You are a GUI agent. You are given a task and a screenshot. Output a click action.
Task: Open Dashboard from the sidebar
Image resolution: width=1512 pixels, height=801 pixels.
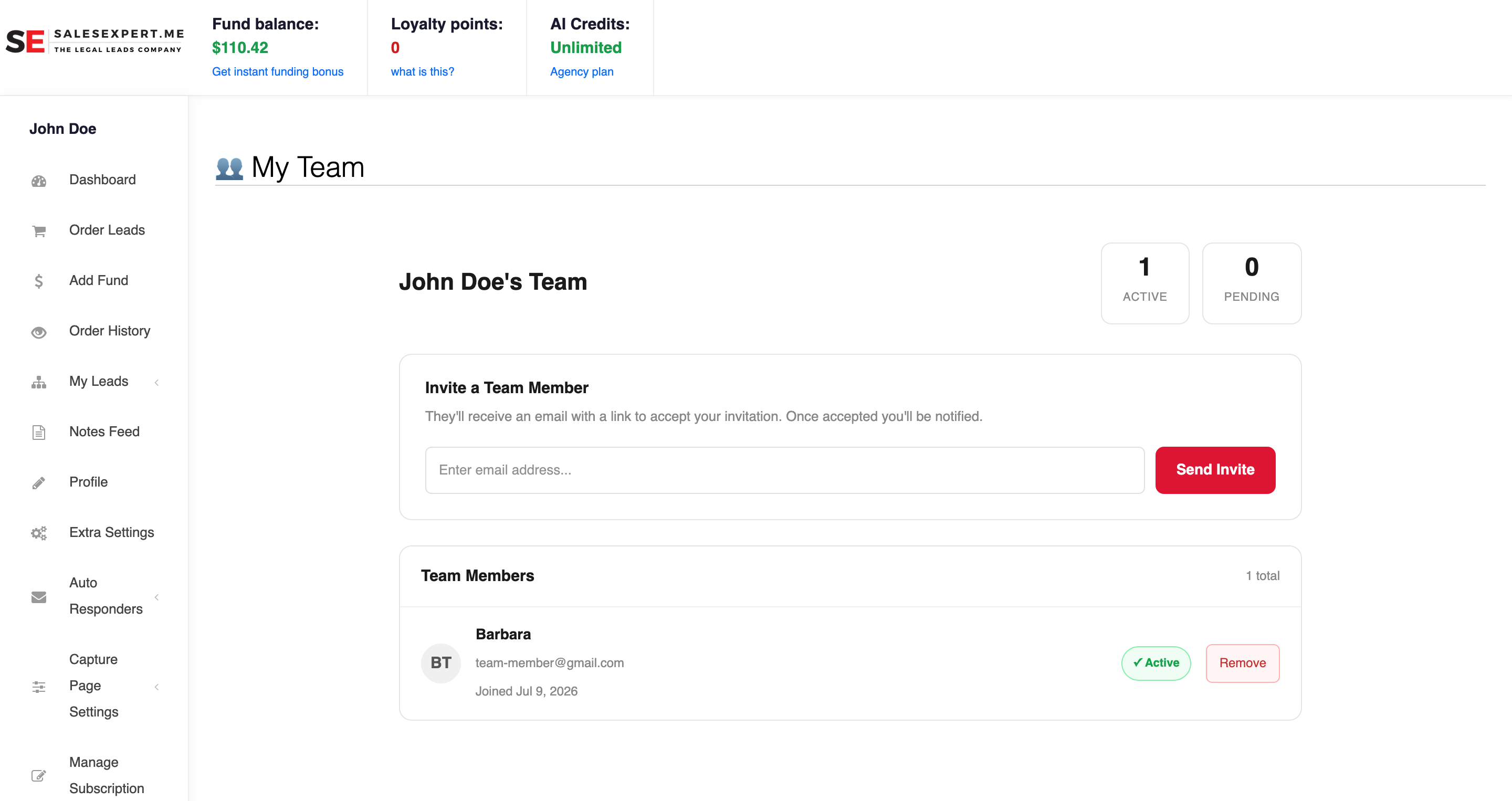point(103,180)
